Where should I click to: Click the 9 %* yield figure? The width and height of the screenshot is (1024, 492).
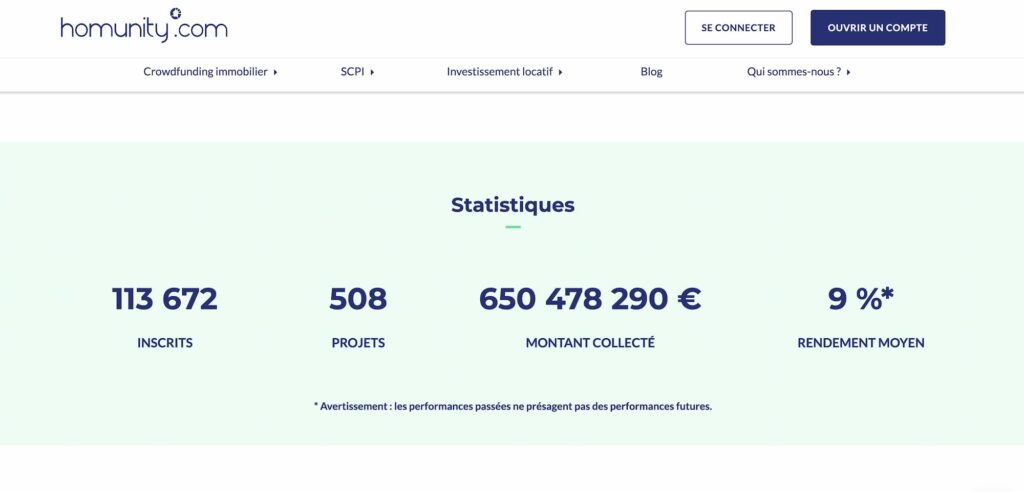point(861,299)
